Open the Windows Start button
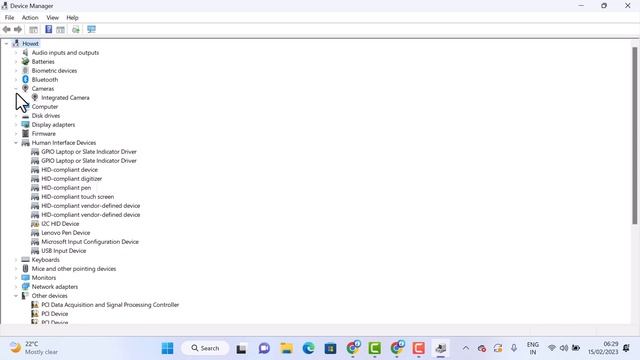640x360 pixels. point(167,348)
